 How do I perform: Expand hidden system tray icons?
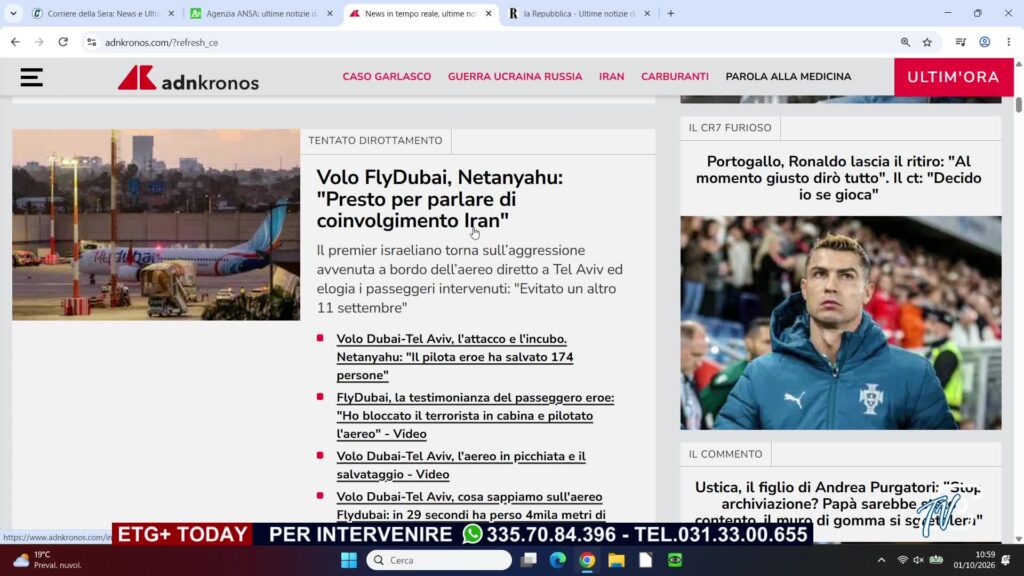coord(881,560)
